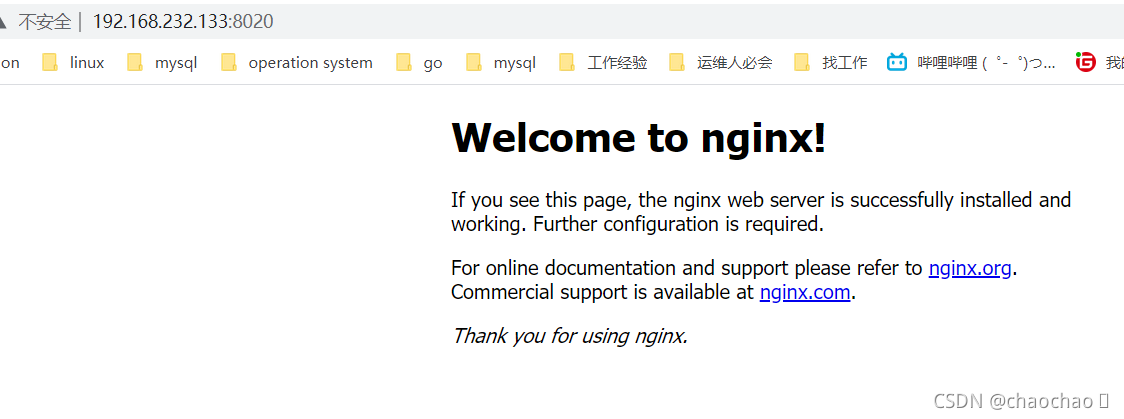Click the Welcome to nginx! heading
Image resolution: width=1124 pixels, height=419 pixels.
pyautogui.click(x=639, y=137)
